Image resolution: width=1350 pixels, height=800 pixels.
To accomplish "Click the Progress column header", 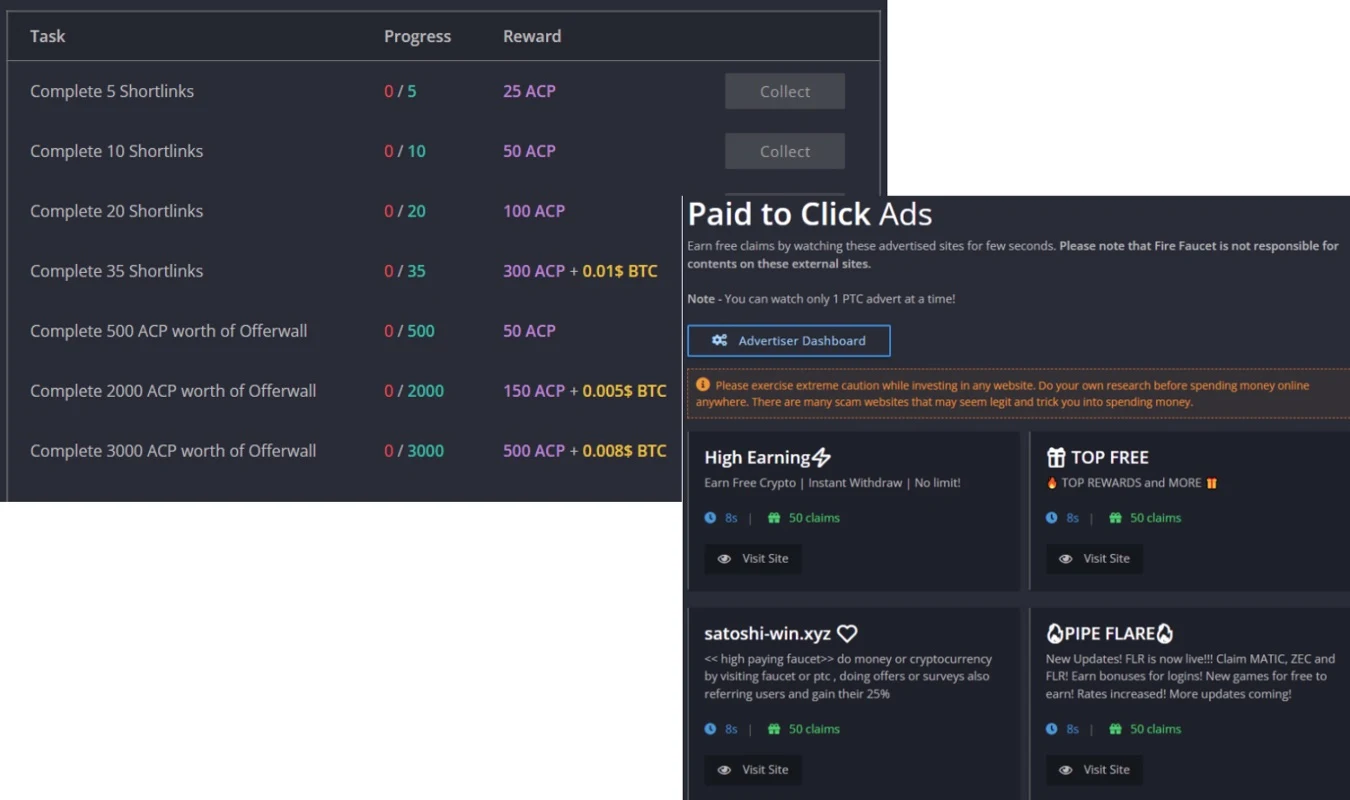I will (x=417, y=36).
